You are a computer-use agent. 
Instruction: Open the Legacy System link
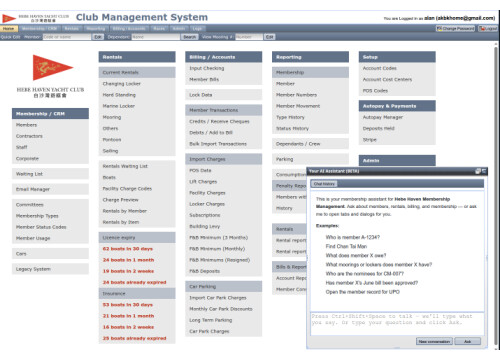pyautogui.click(x=33, y=269)
